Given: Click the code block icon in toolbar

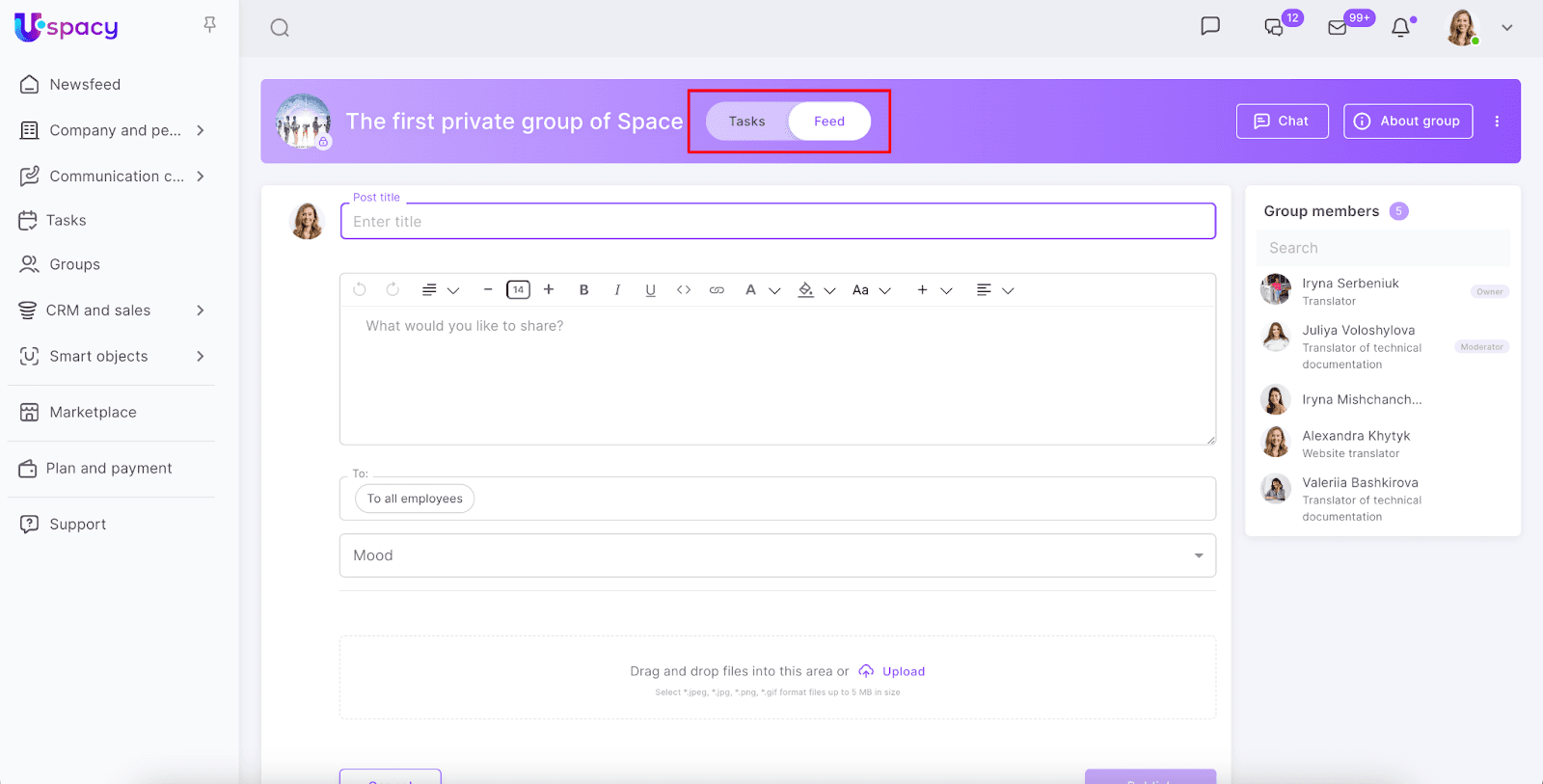Looking at the screenshot, I should [x=684, y=290].
